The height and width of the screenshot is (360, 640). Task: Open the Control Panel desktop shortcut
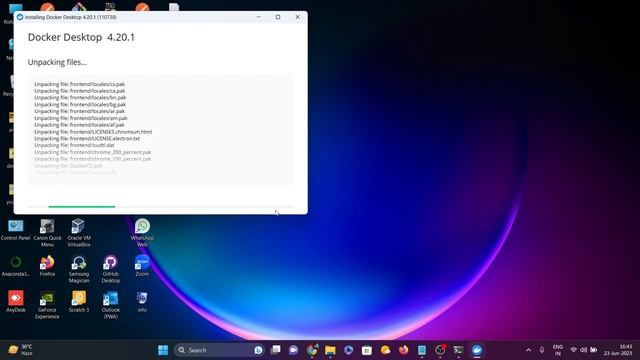[16, 230]
